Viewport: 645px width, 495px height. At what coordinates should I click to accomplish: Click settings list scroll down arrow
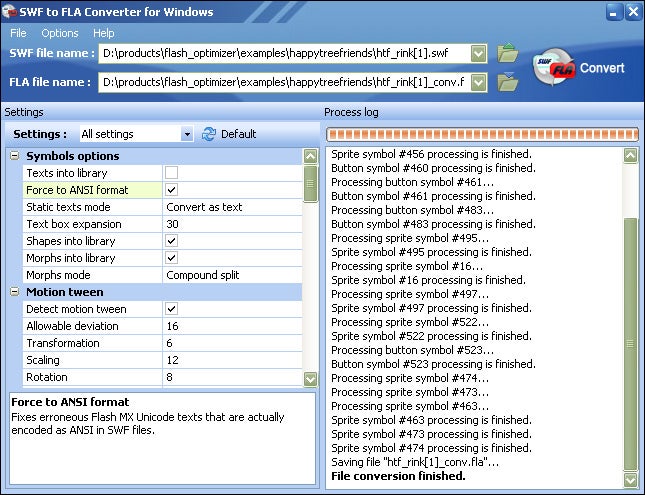coord(310,379)
